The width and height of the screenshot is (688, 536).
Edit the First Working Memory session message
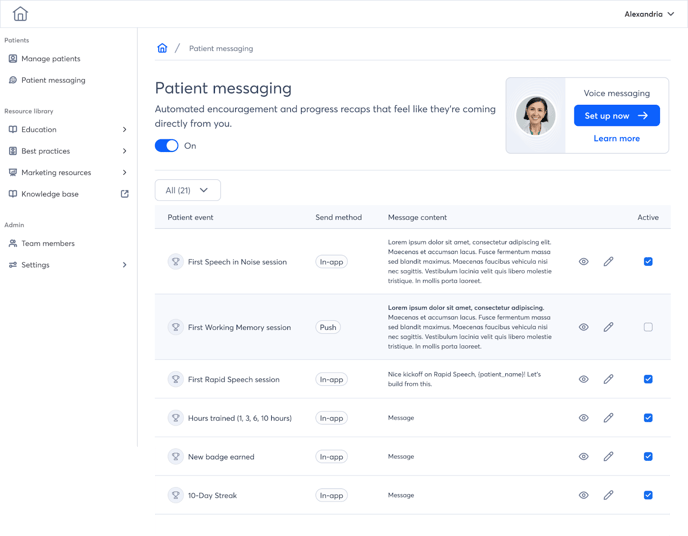point(608,327)
